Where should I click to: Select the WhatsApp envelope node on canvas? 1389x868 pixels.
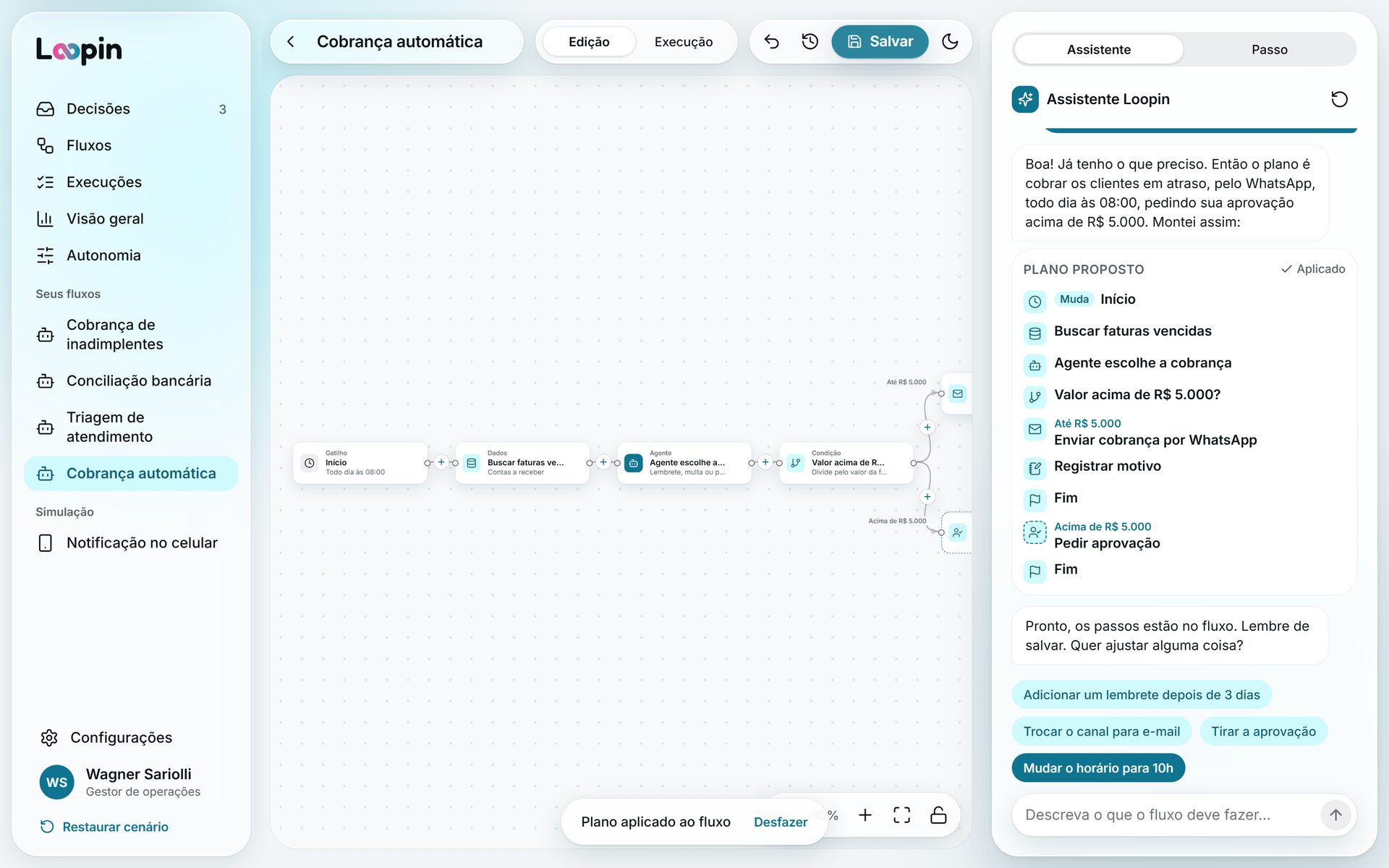(957, 393)
